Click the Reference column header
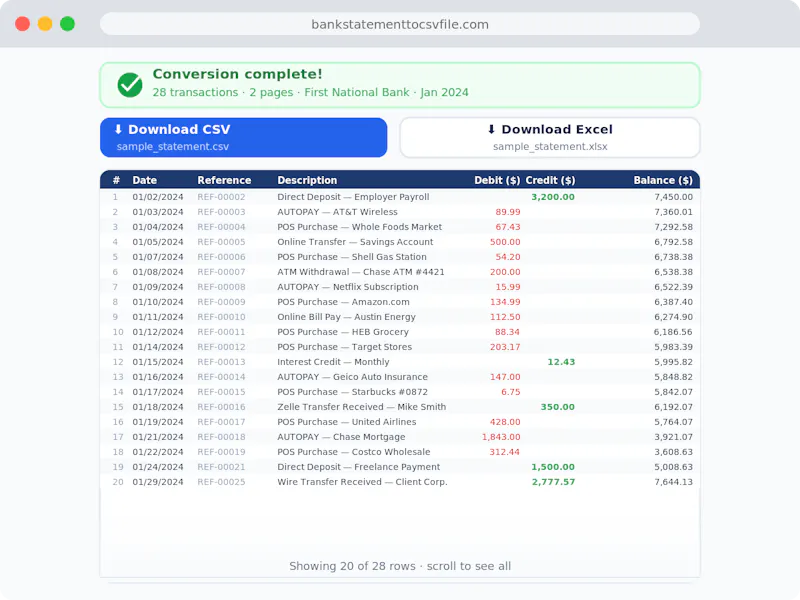This screenshot has height=600, width=800. (x=224, y=180)
